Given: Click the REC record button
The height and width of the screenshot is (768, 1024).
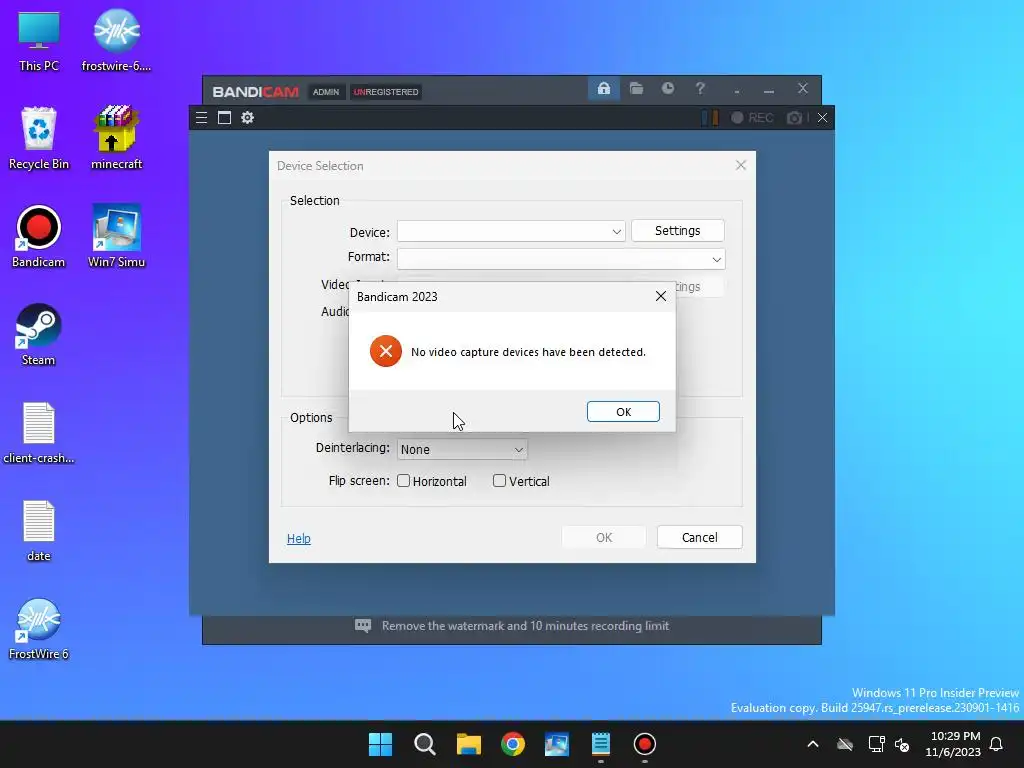Looking at the screenshot, I should [752, 118].
